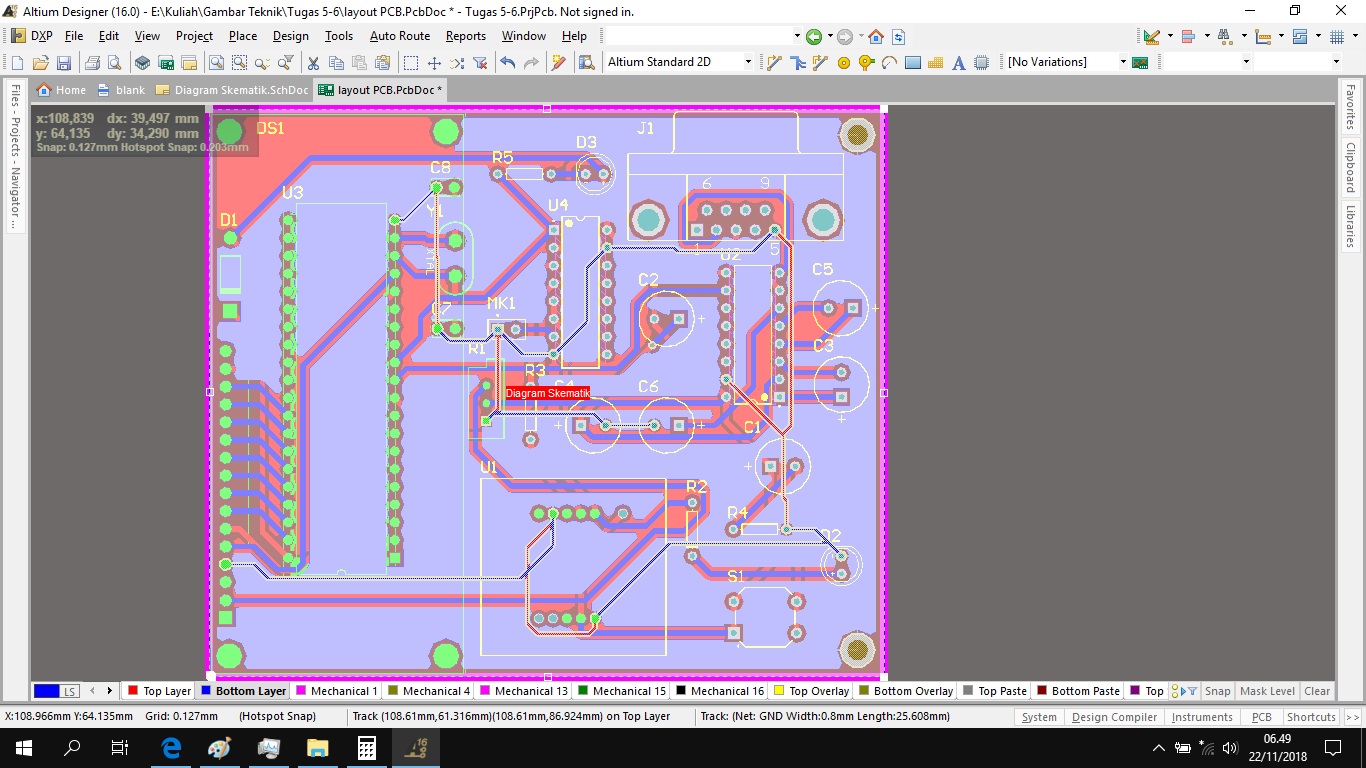
Task: Switch to the blank document tab
Action: coord(122,90)
